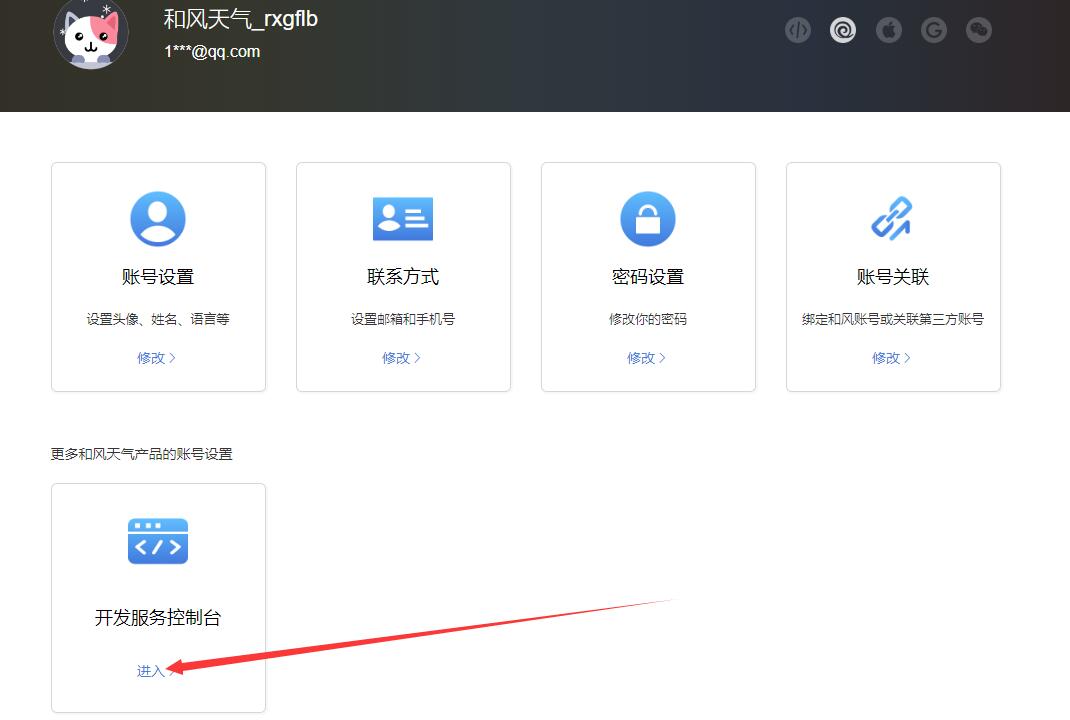
Task: Open the highlighted QWeather spiral logo icon
Action: pos(843,29)
